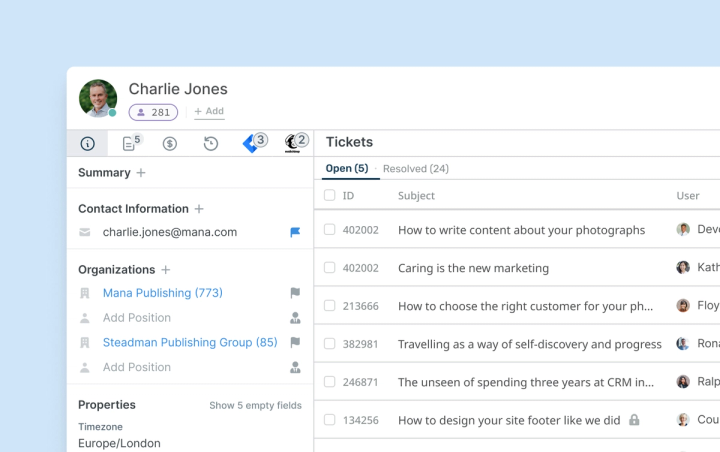The image size is (720, 452).
Task: Click Show 5 empty fields
Action: point(255,406)
